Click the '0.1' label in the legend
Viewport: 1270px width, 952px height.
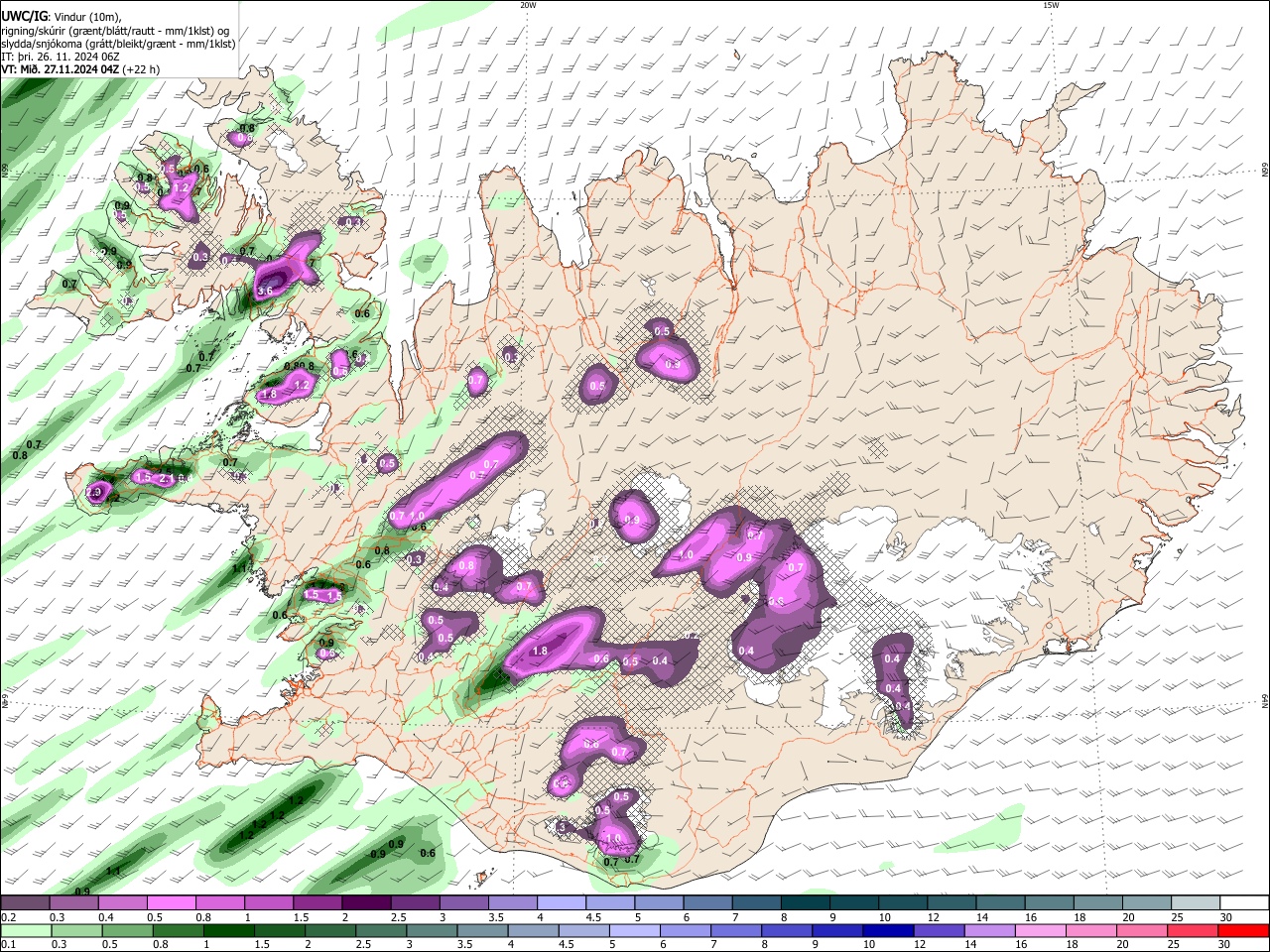point(8,944)
